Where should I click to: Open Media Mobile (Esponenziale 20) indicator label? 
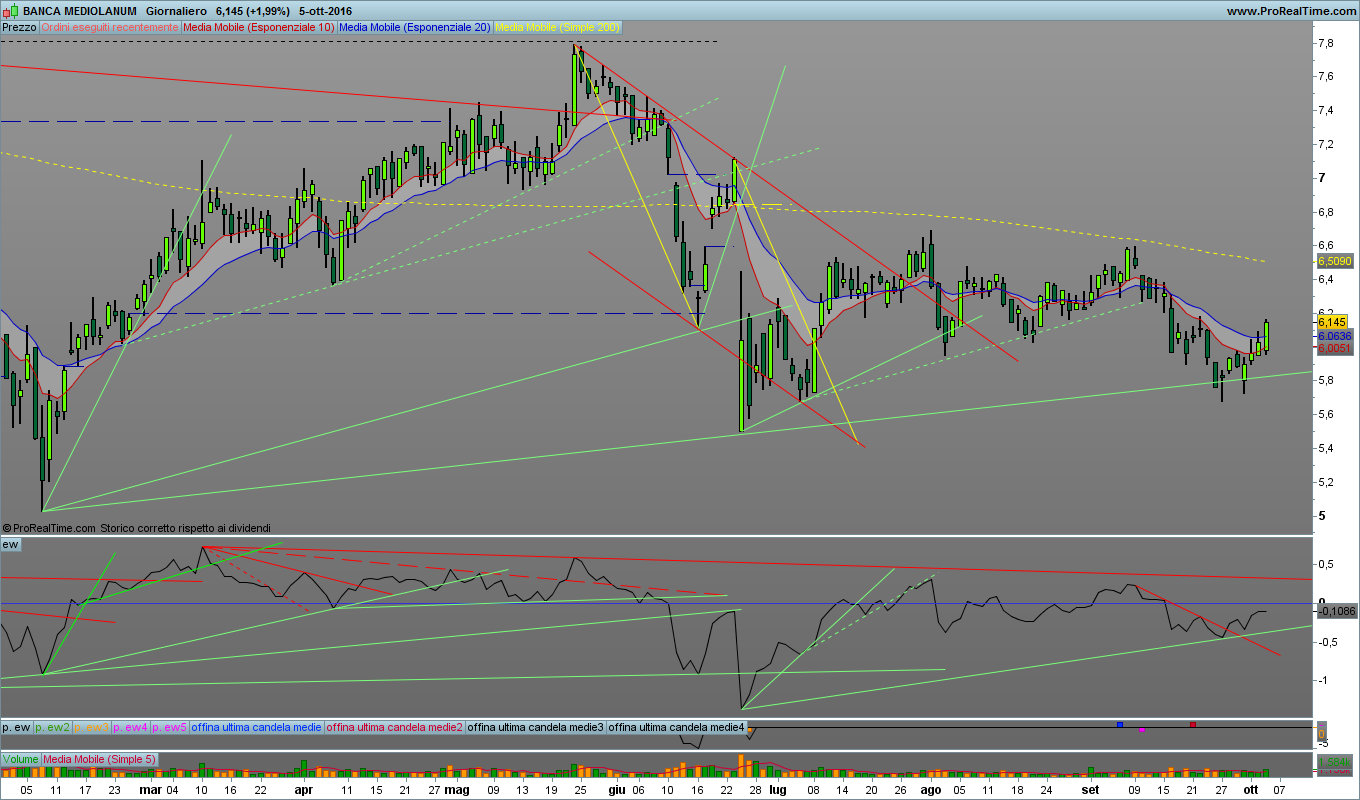415,28
